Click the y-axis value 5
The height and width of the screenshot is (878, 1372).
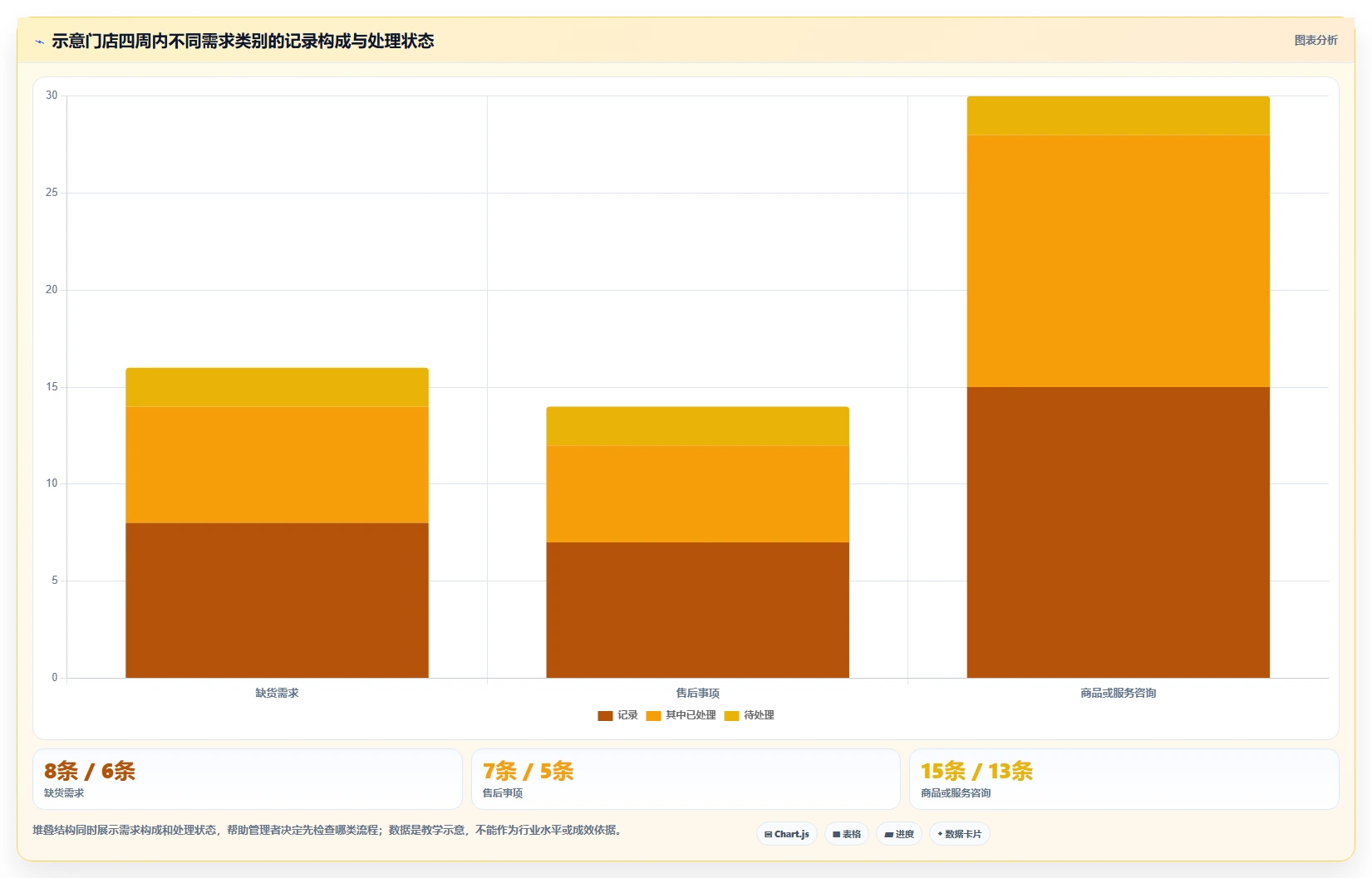(55, 581)
